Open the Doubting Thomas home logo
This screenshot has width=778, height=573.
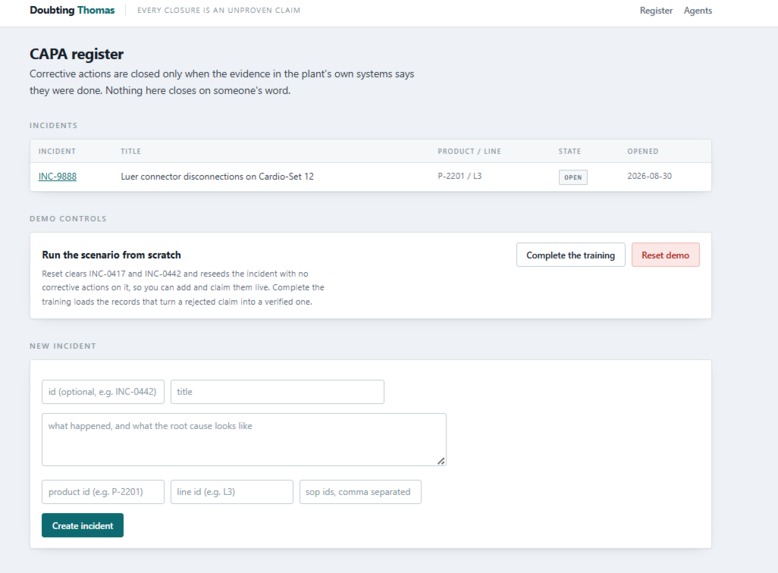pos(72,10)
